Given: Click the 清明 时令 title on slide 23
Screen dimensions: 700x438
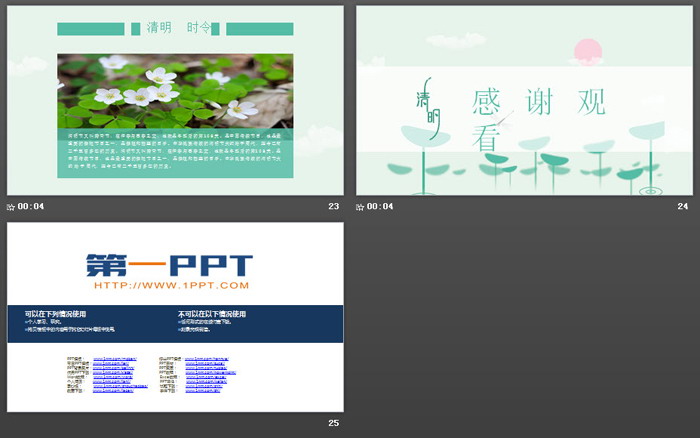Looking at the screenshot, I should 179,28.
